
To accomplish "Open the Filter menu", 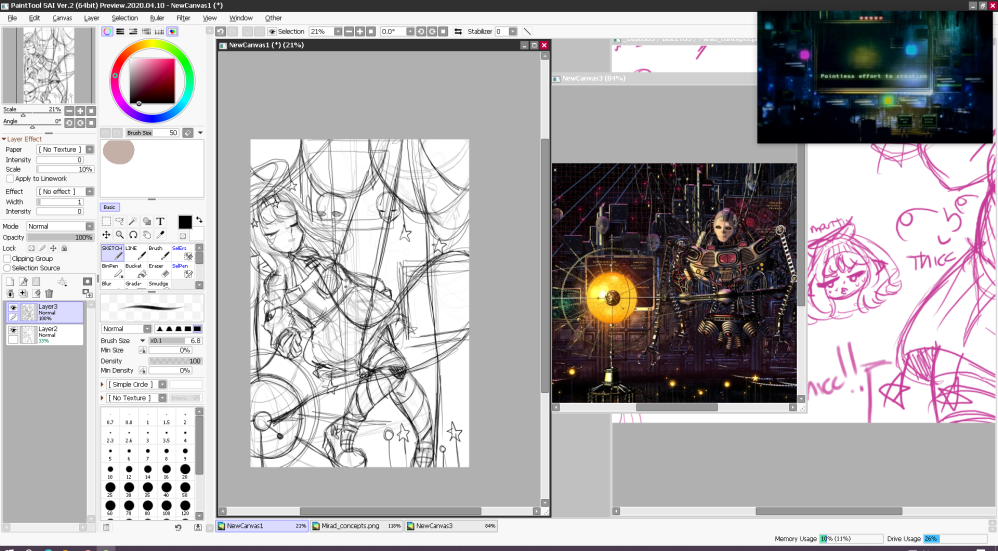I will 183,18.
